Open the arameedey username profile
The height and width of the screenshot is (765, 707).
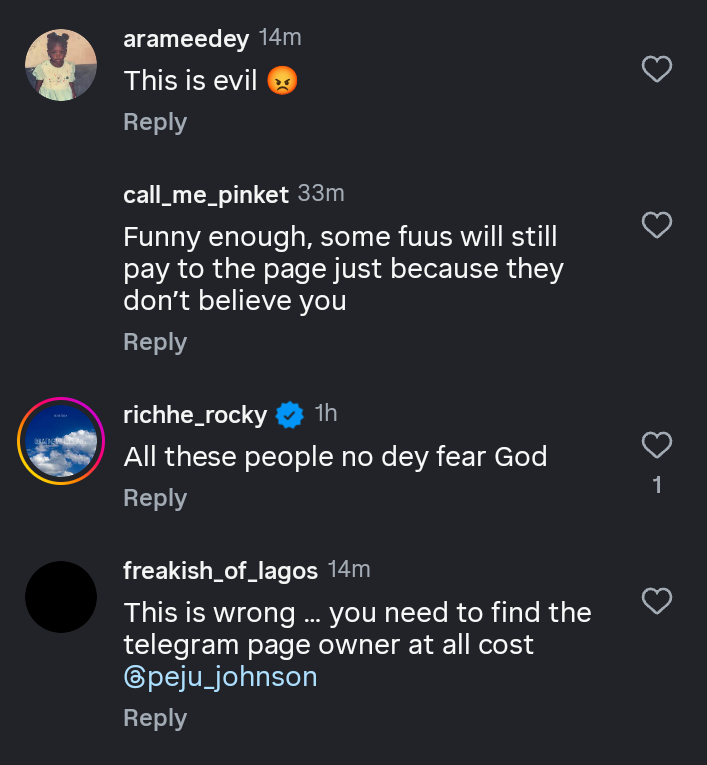(x=186, y=38)
